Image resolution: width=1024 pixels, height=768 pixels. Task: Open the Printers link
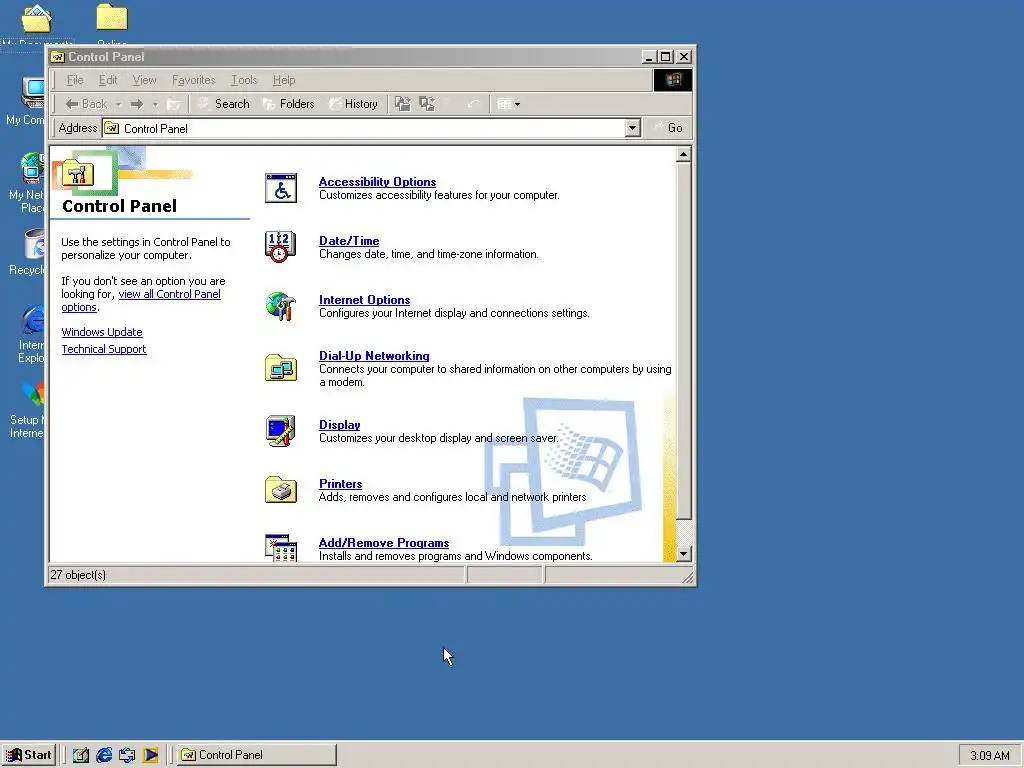tap(340, 483)
